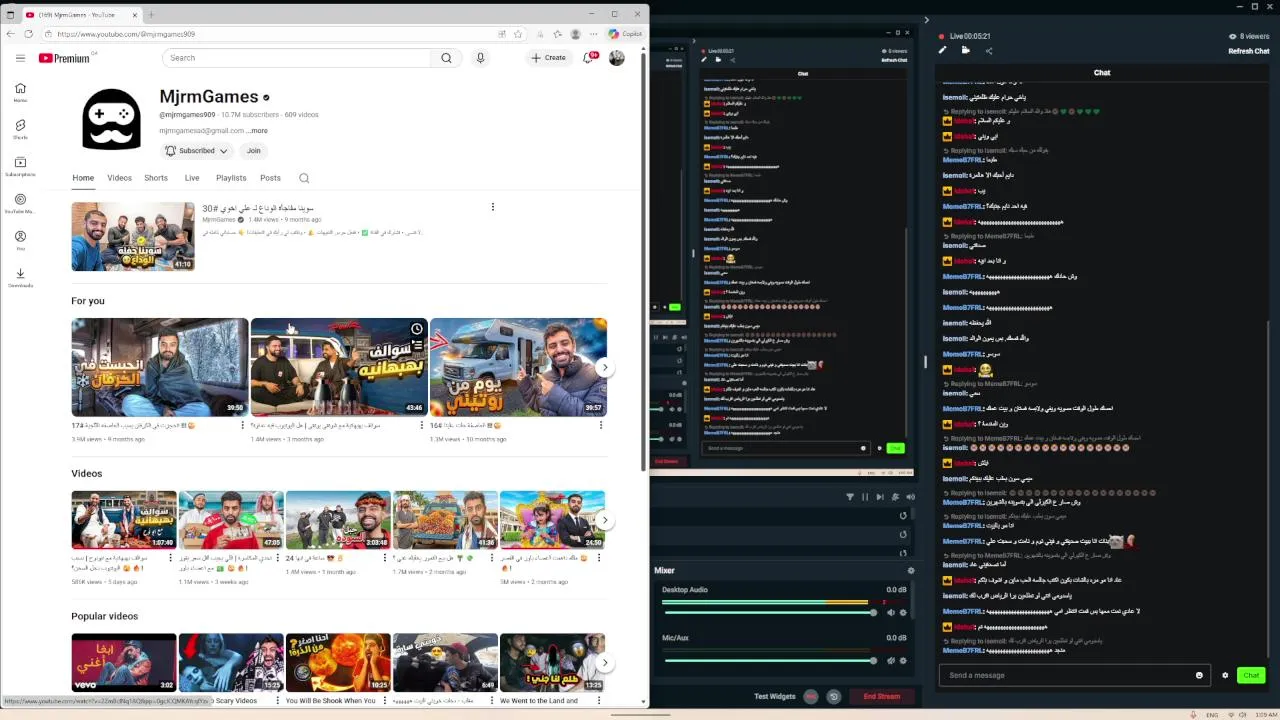Open Shorts in YouTube sidebar
This screenshot has height=720, width=1280.
tap(20, 130)
